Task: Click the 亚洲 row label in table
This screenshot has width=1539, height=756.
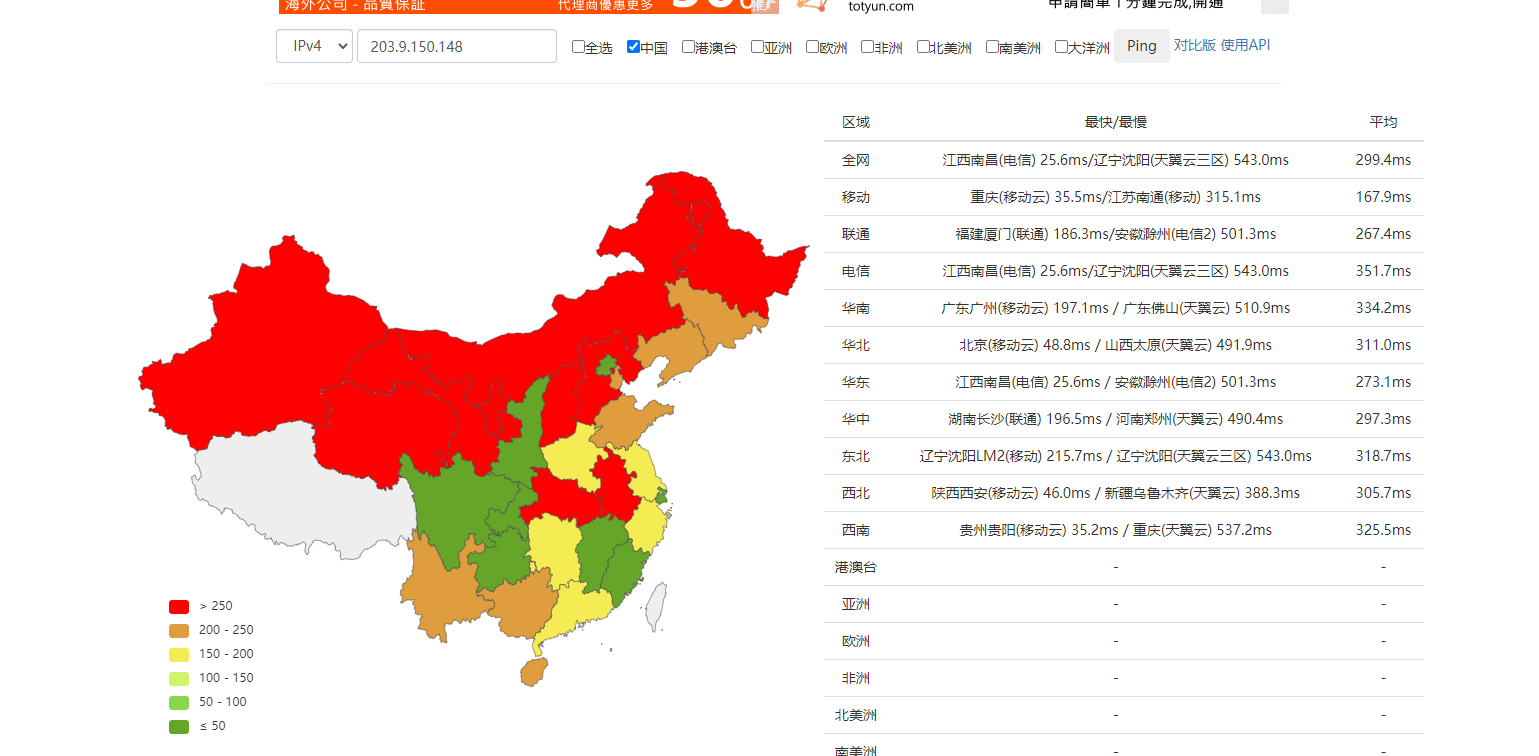Action: pyautogui.click(x=856, y=604)
